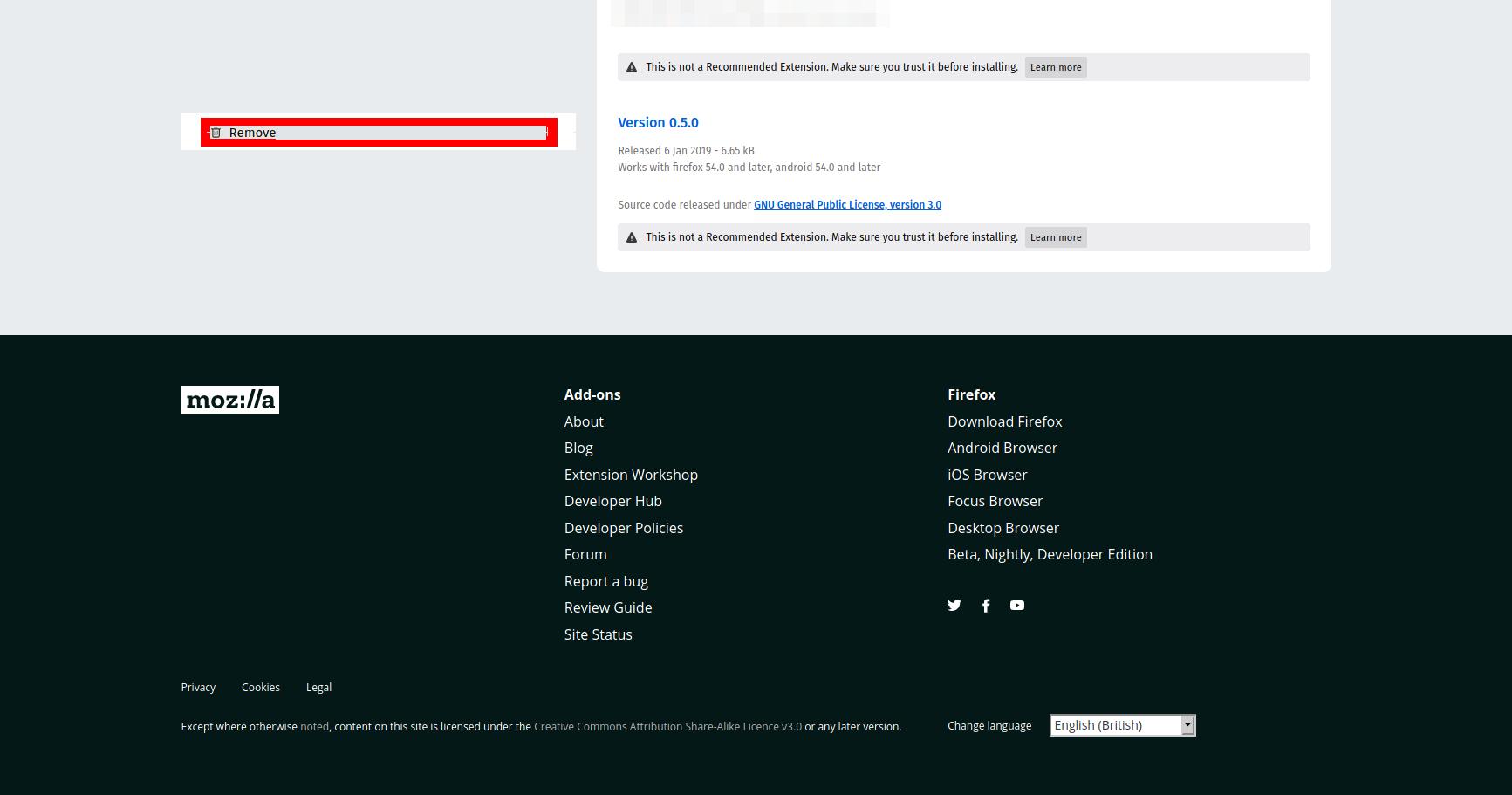1512x795 pixels.
Task: Open the Cookies footer link
Action: click(x=261, y=688)
